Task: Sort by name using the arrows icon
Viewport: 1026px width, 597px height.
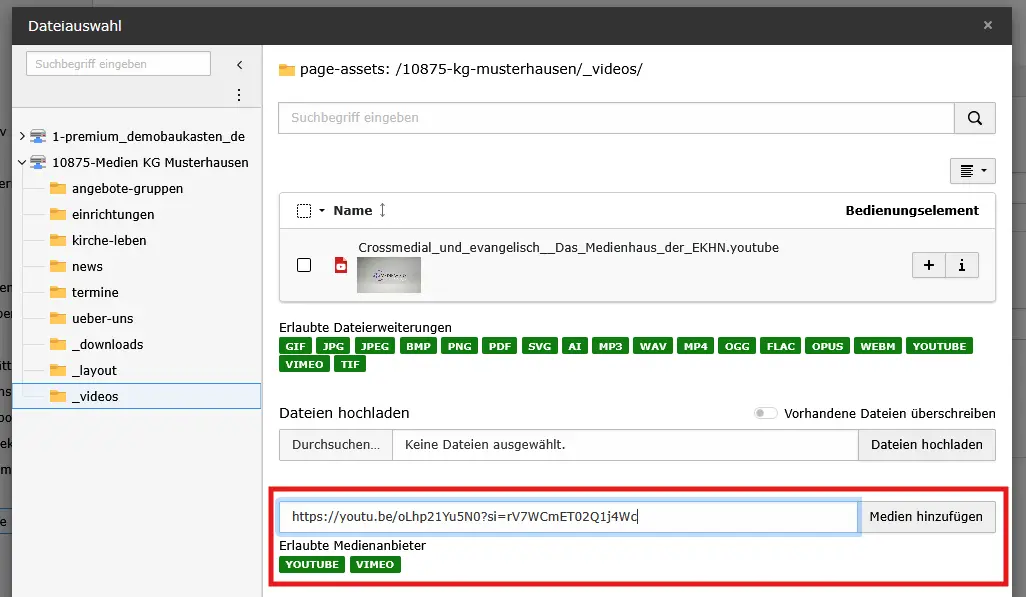Action: (382, 211)
